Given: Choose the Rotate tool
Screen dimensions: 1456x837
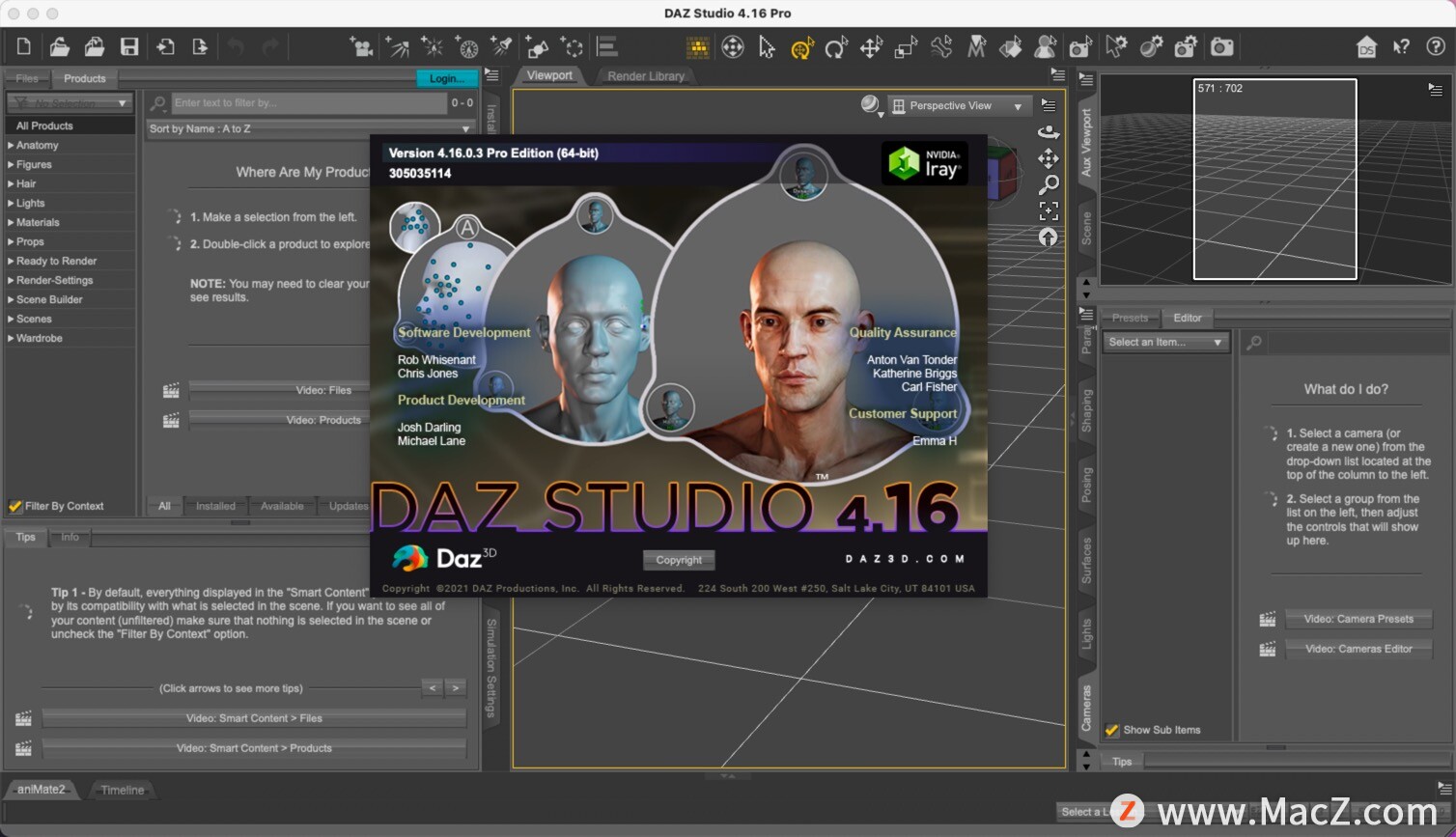Looking at the screenshot, I should [836, 46].
